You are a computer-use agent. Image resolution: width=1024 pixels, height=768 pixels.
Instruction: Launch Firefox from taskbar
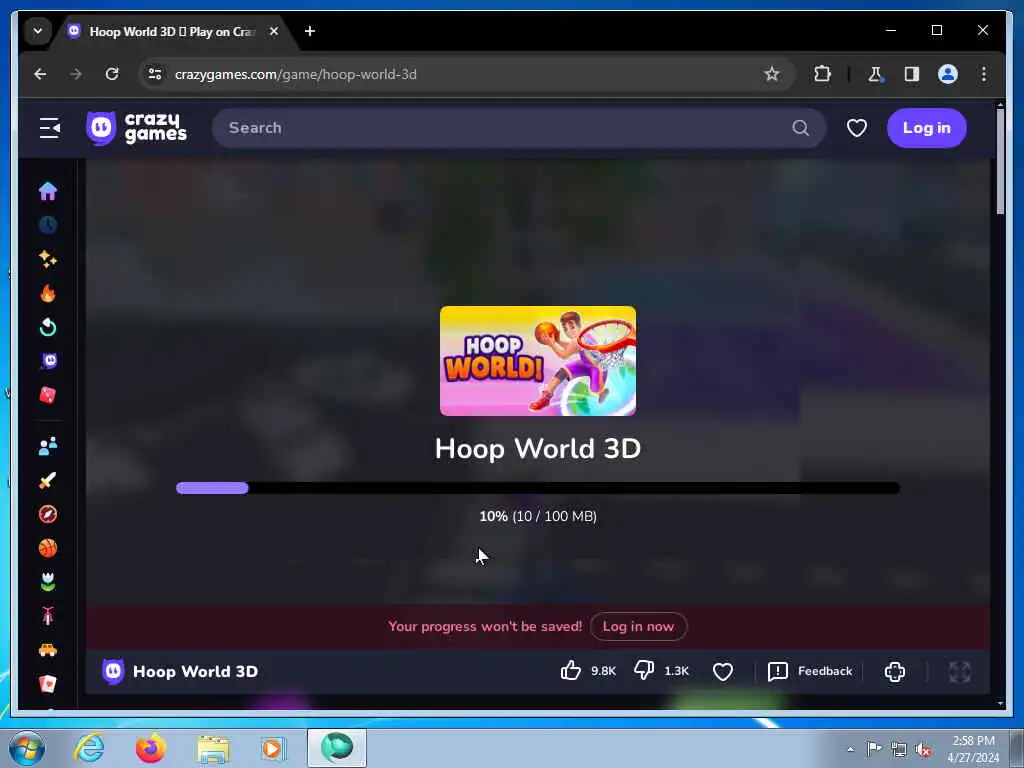[151, 748]
